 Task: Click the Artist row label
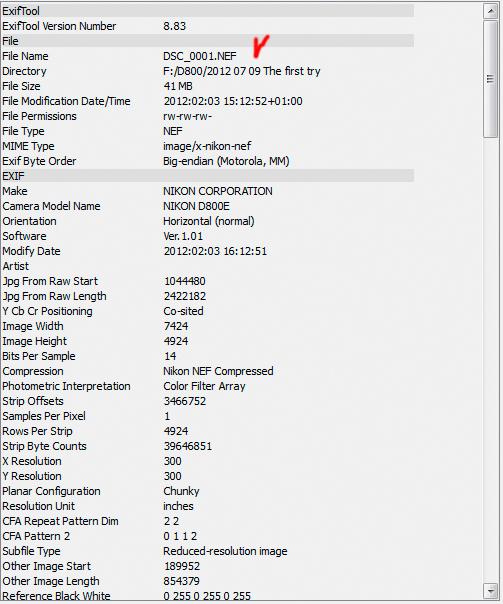coord(15,266)
